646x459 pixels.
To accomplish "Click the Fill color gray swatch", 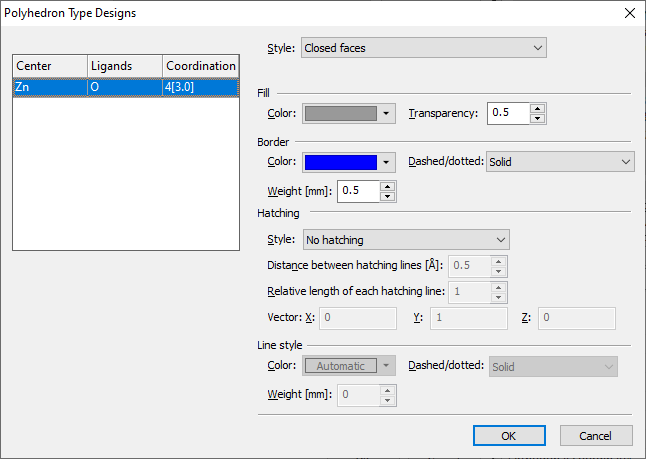I will tap(340, 114).
